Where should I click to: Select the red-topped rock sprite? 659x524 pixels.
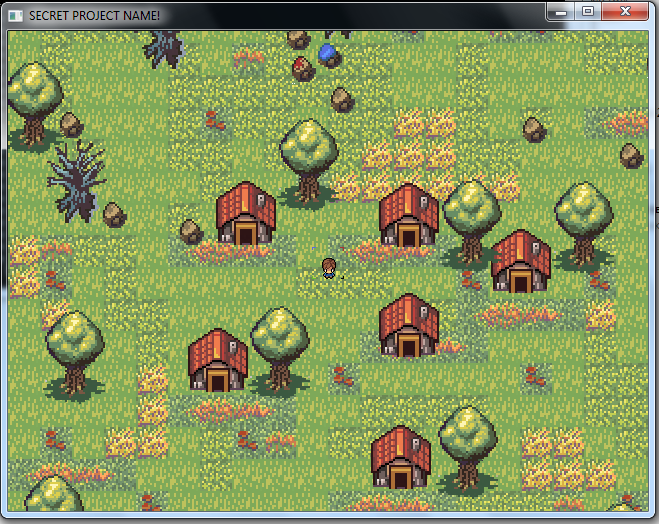point(303,69)
